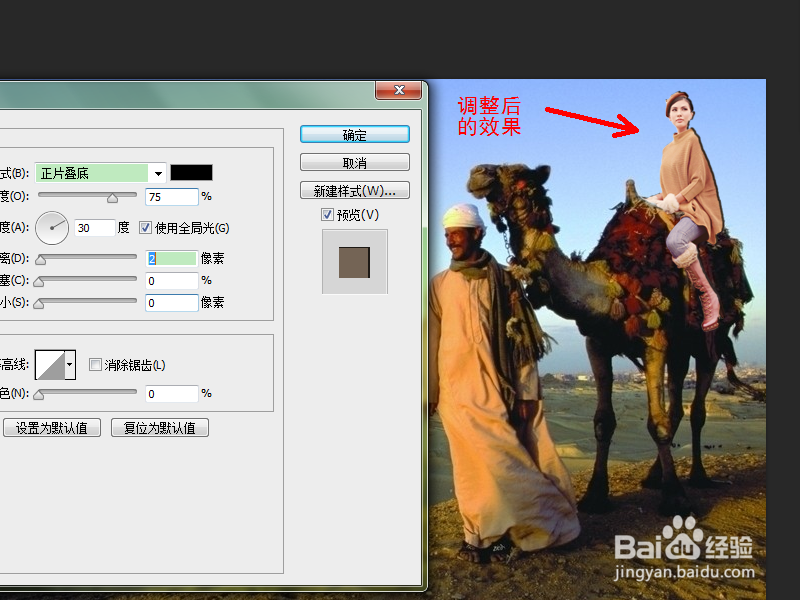This screenshot has height=600, width=800.
Task: Click the size slider handle
Action: 38,304
